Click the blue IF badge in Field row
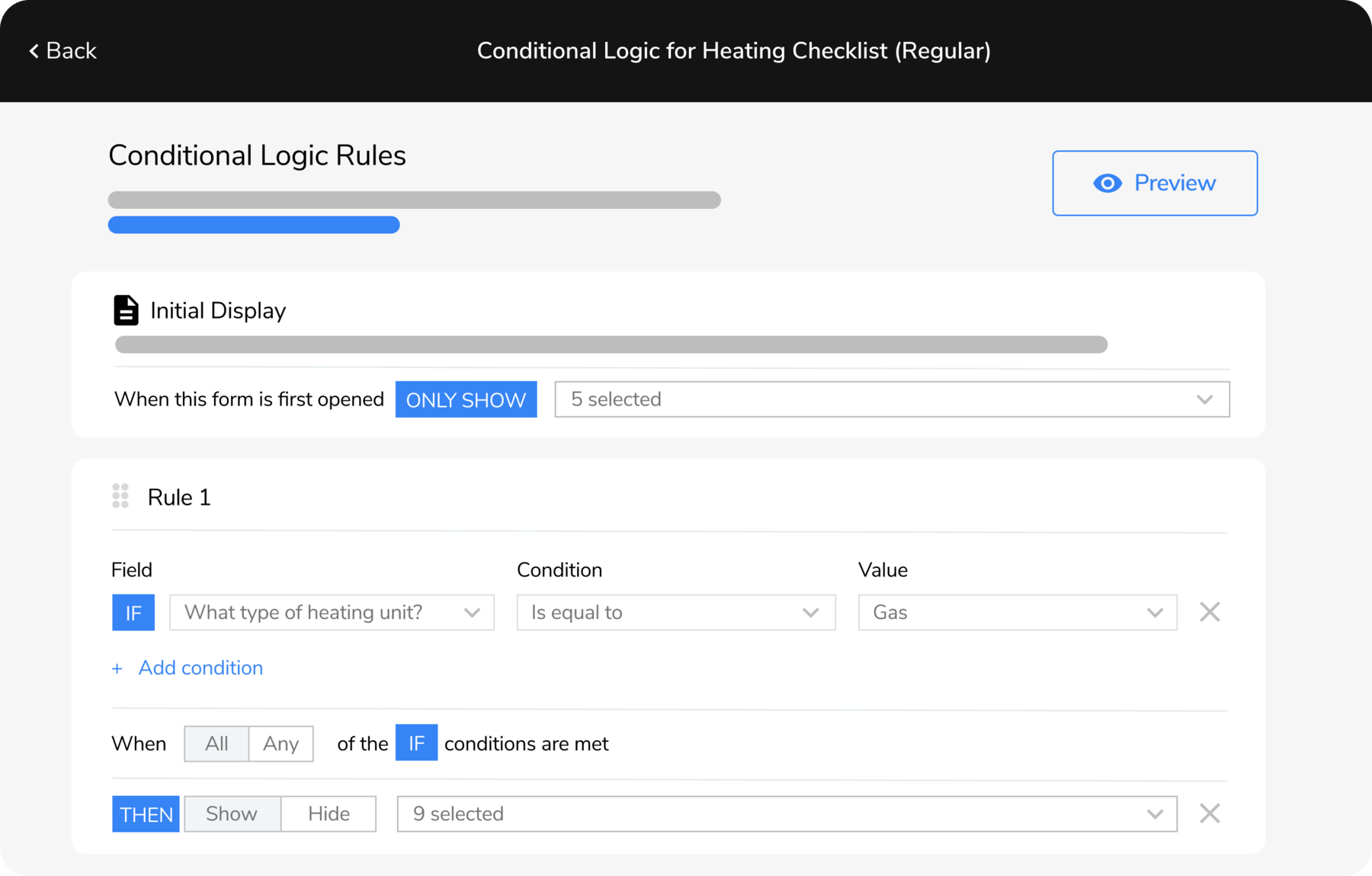Image resolution: width=1372 pixels, height=876 pixels. click(x=133, y=612)
